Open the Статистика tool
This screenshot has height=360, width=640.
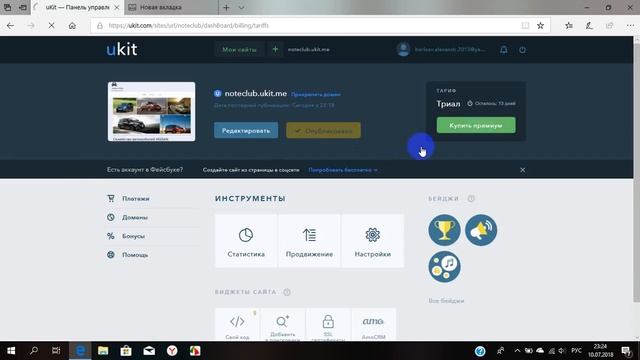(246, 241)
